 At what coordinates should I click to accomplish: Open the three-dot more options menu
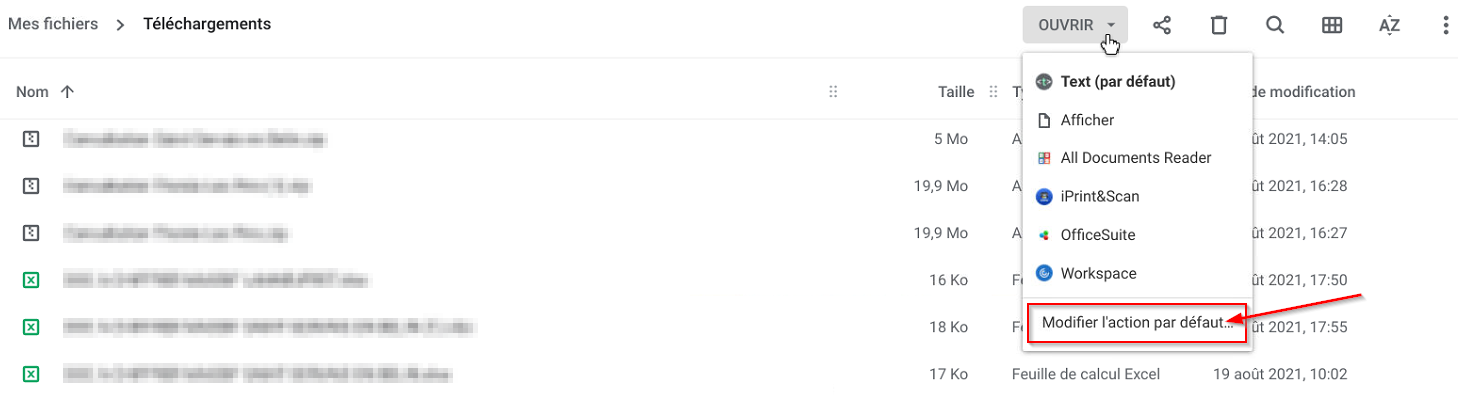[x=1445, y=25]
